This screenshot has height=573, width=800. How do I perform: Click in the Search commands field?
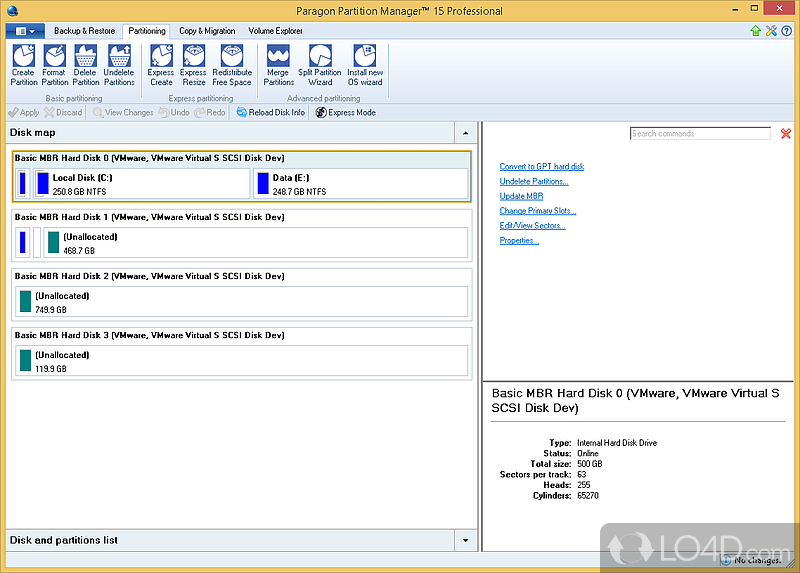click(700, 134)
